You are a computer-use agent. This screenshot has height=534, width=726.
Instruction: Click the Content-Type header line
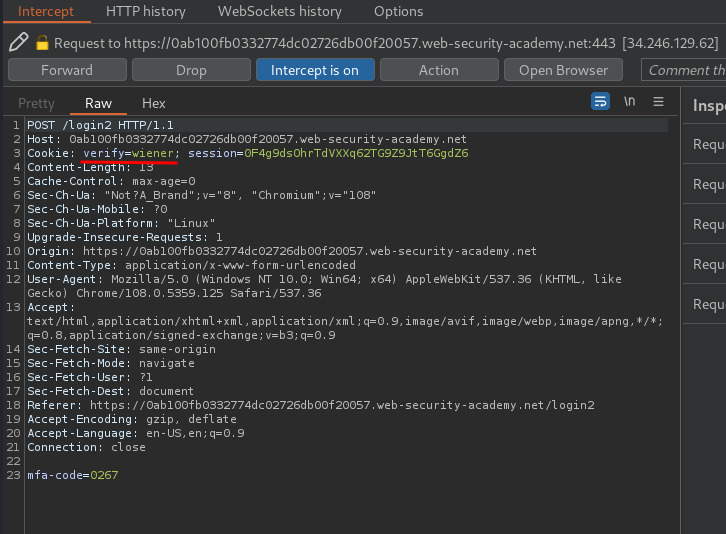pyautogui.click(x=191, y=265)
